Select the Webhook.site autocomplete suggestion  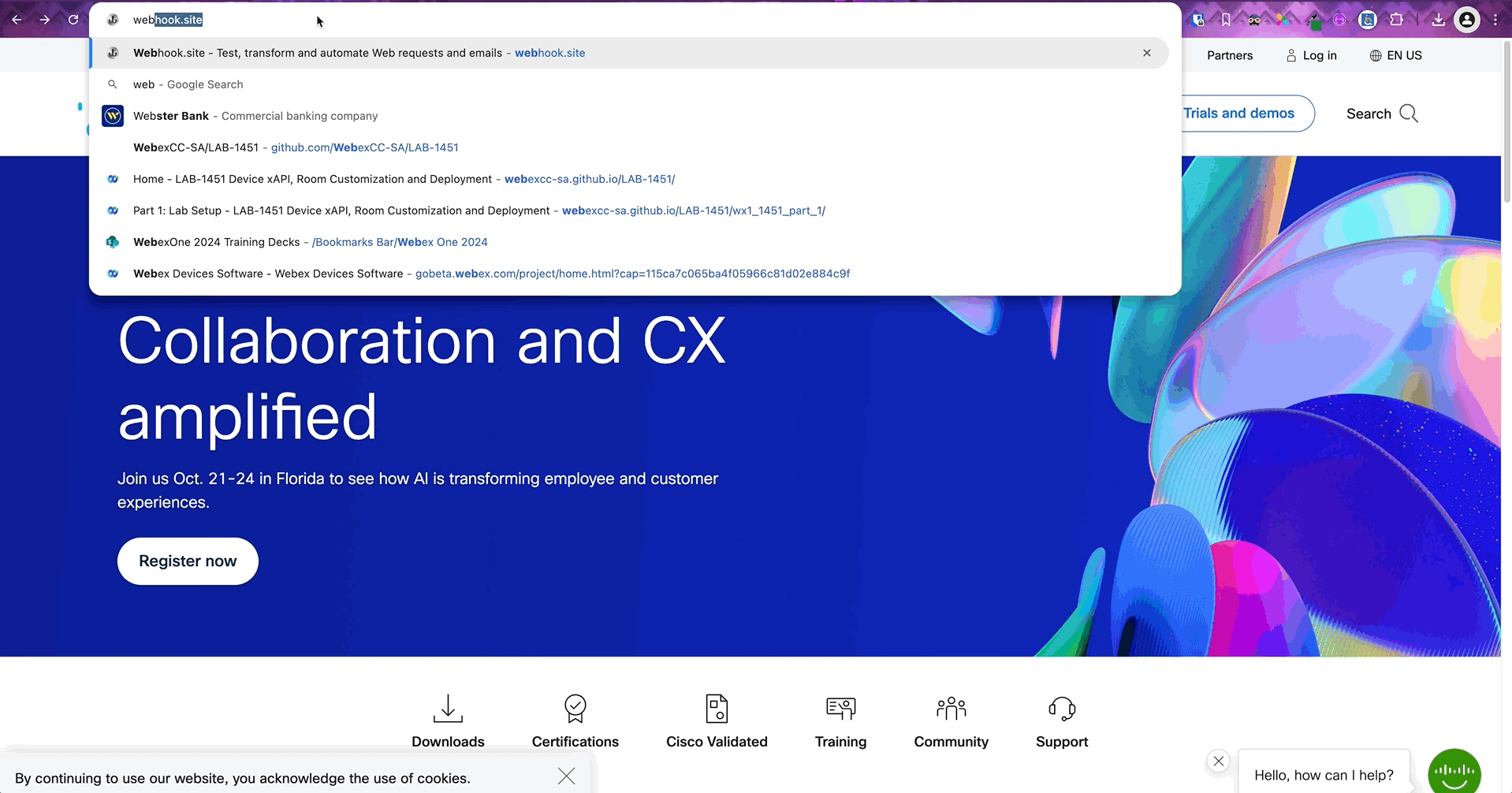pyautogui.click(x=359, y=53)
